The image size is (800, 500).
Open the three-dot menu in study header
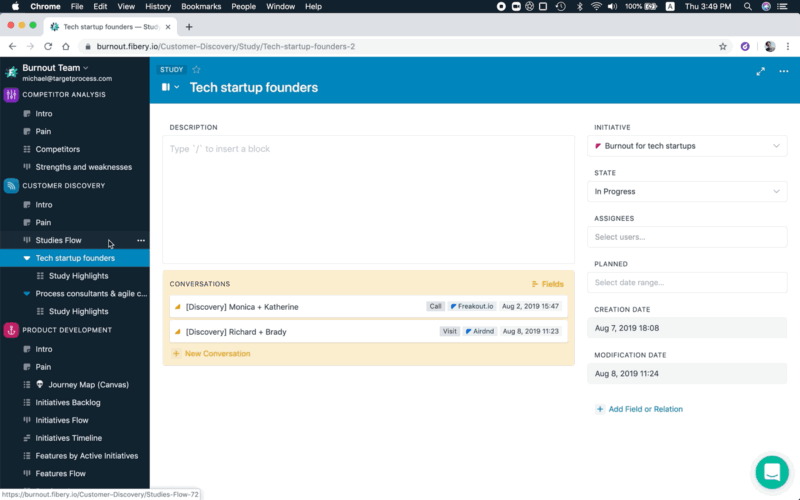[x=782, y=71]
